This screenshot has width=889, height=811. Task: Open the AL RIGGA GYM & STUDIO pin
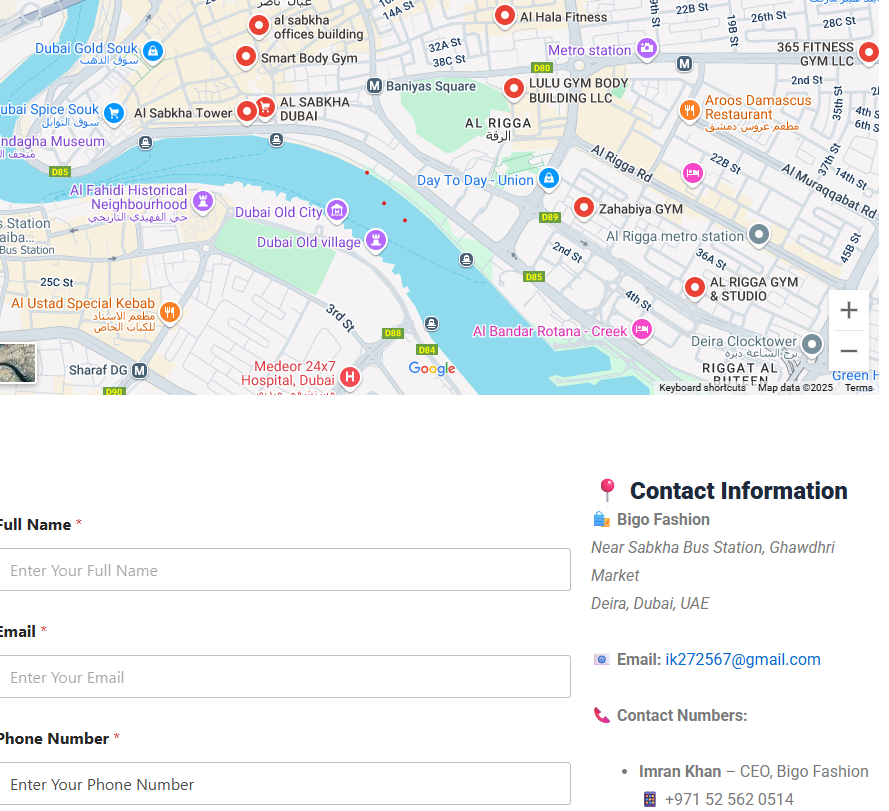[695, 288]
